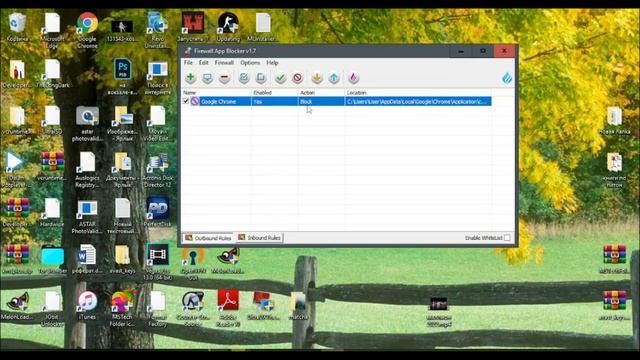Screen dimensions: 640x360
Task: Click the blue droplet logo in toolbar
Action: tap(507, 78)
